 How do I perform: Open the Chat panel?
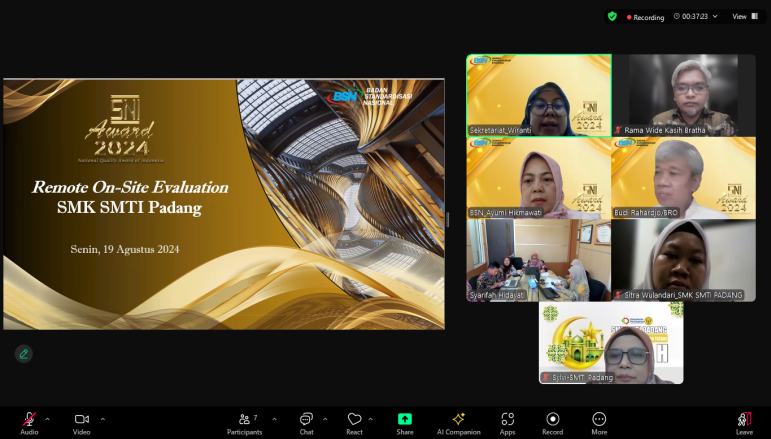coord(306,423)
